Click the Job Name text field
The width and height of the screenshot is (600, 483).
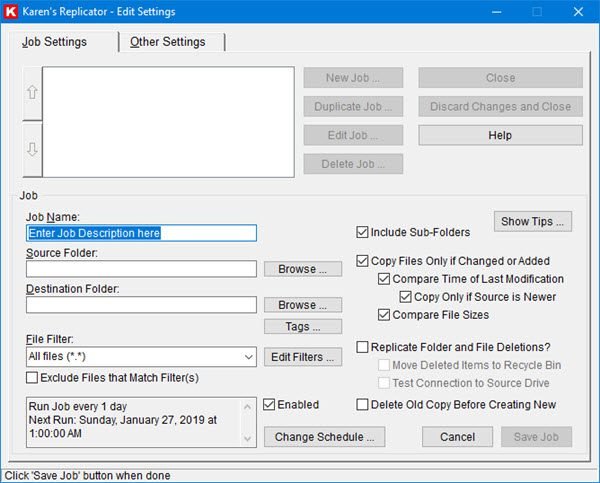pos(141,233)
